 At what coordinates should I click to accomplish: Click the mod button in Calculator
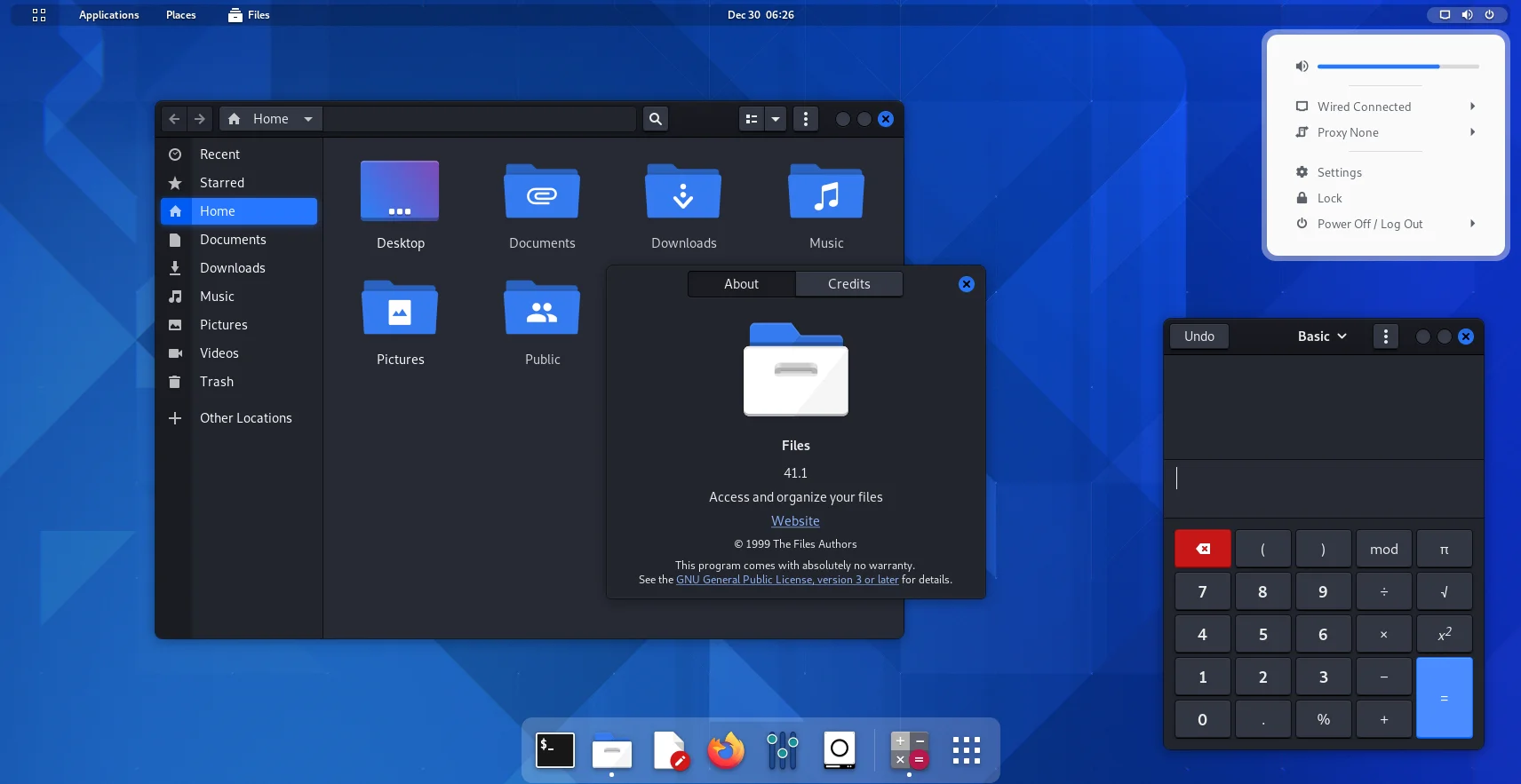(1383, 549)
